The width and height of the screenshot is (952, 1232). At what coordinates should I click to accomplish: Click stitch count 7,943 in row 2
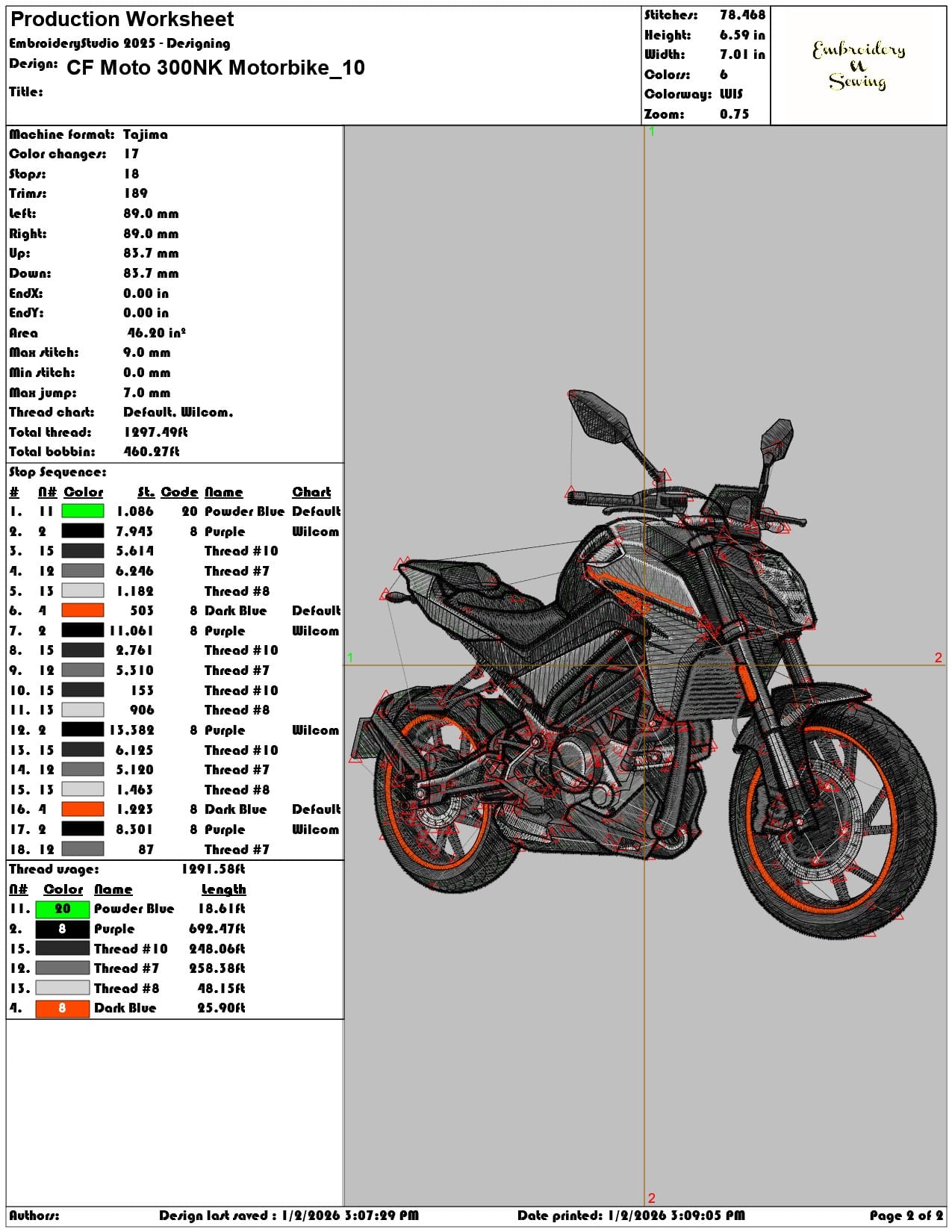[x=134, y=532]
